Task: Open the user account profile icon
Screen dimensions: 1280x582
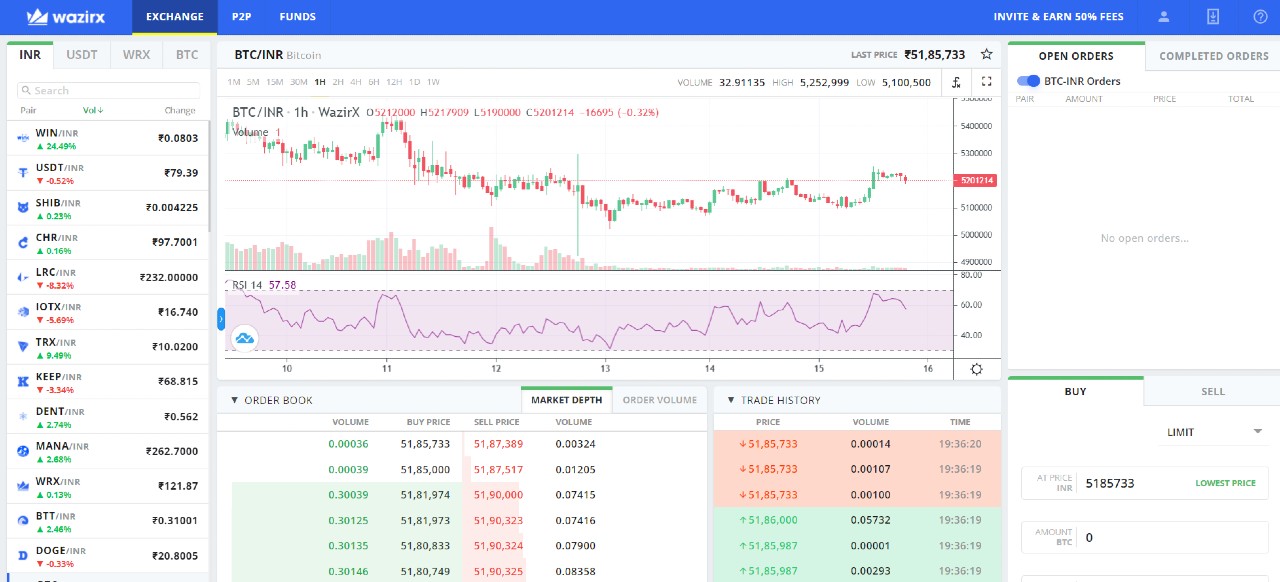Action: coord(1164,17)
